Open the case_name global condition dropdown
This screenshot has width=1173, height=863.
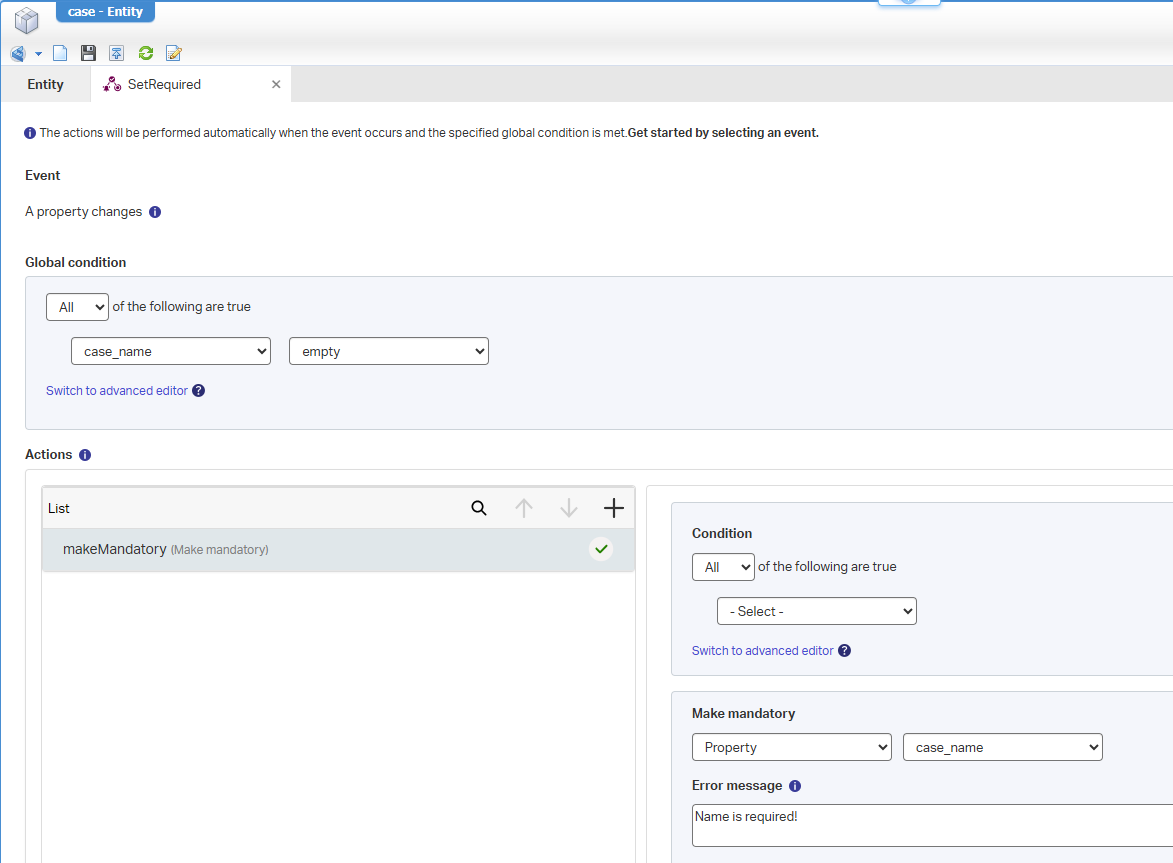click(171, 351)
